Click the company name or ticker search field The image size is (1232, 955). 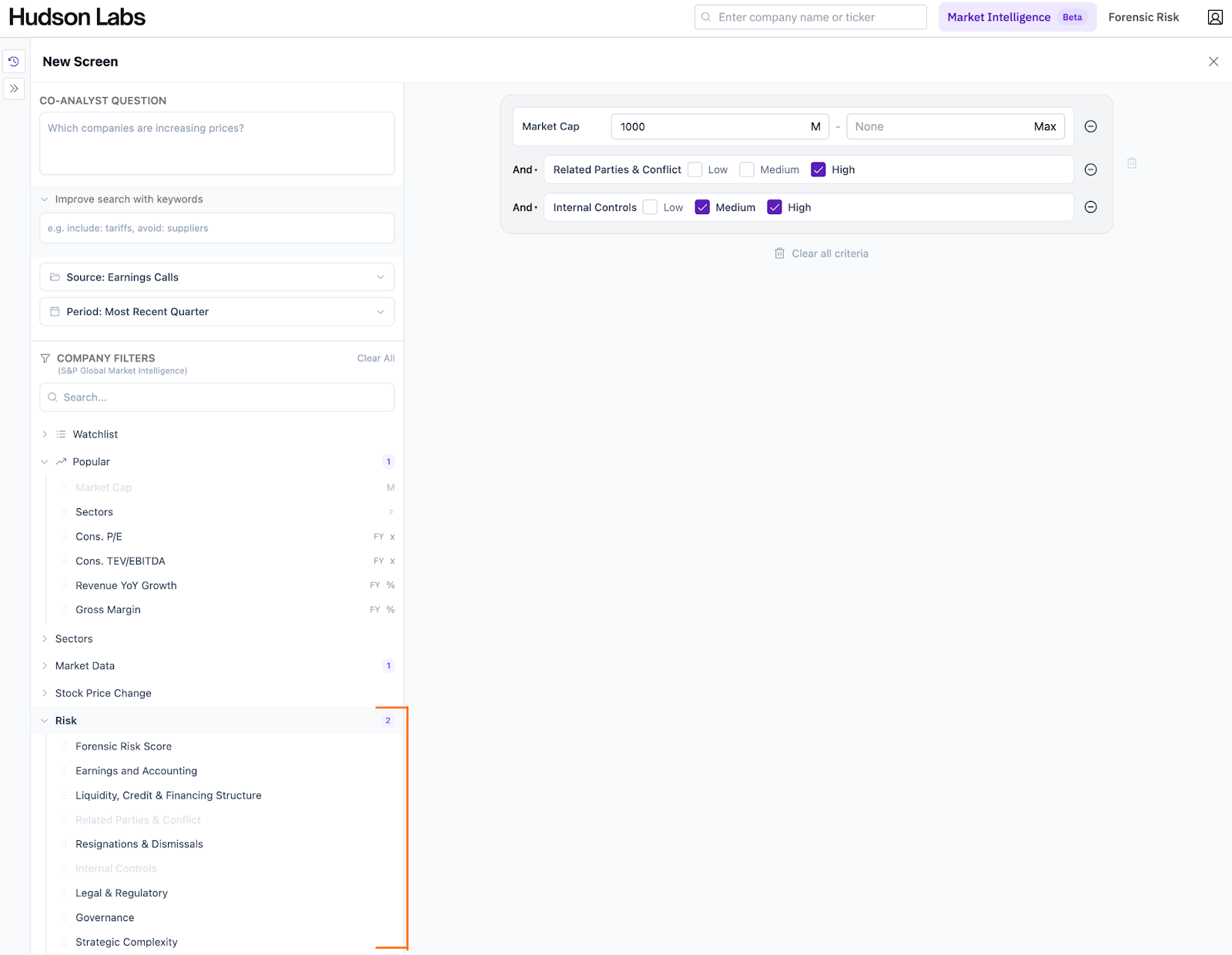810,17
